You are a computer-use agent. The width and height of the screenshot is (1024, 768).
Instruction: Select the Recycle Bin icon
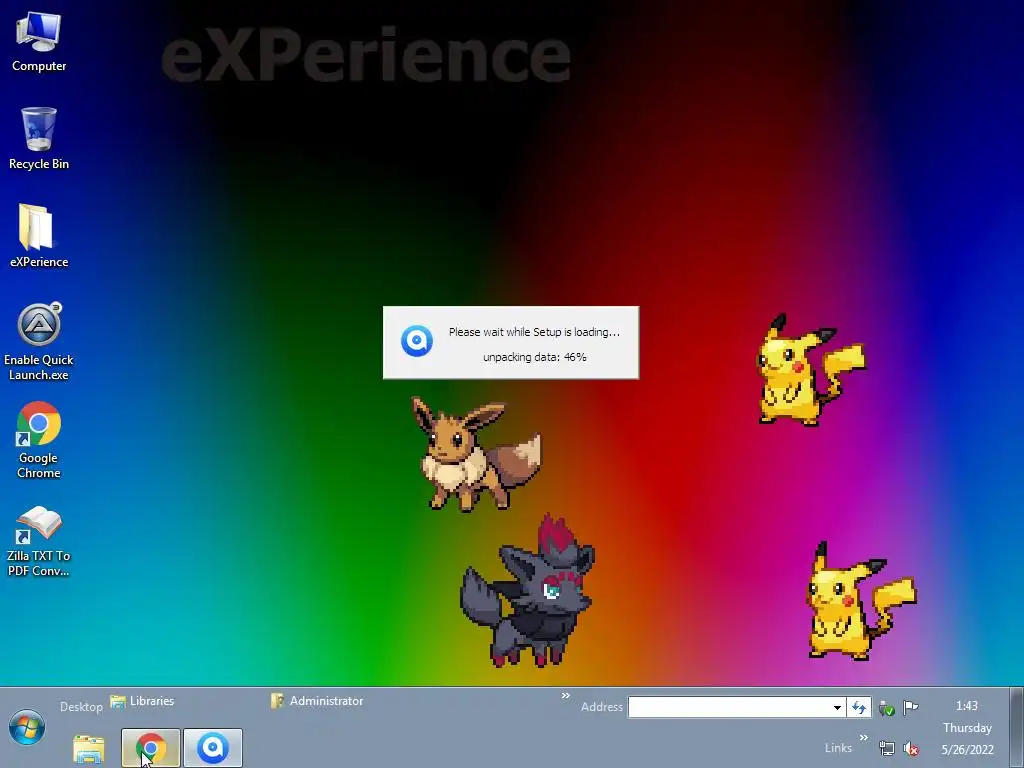click(39, 139)
